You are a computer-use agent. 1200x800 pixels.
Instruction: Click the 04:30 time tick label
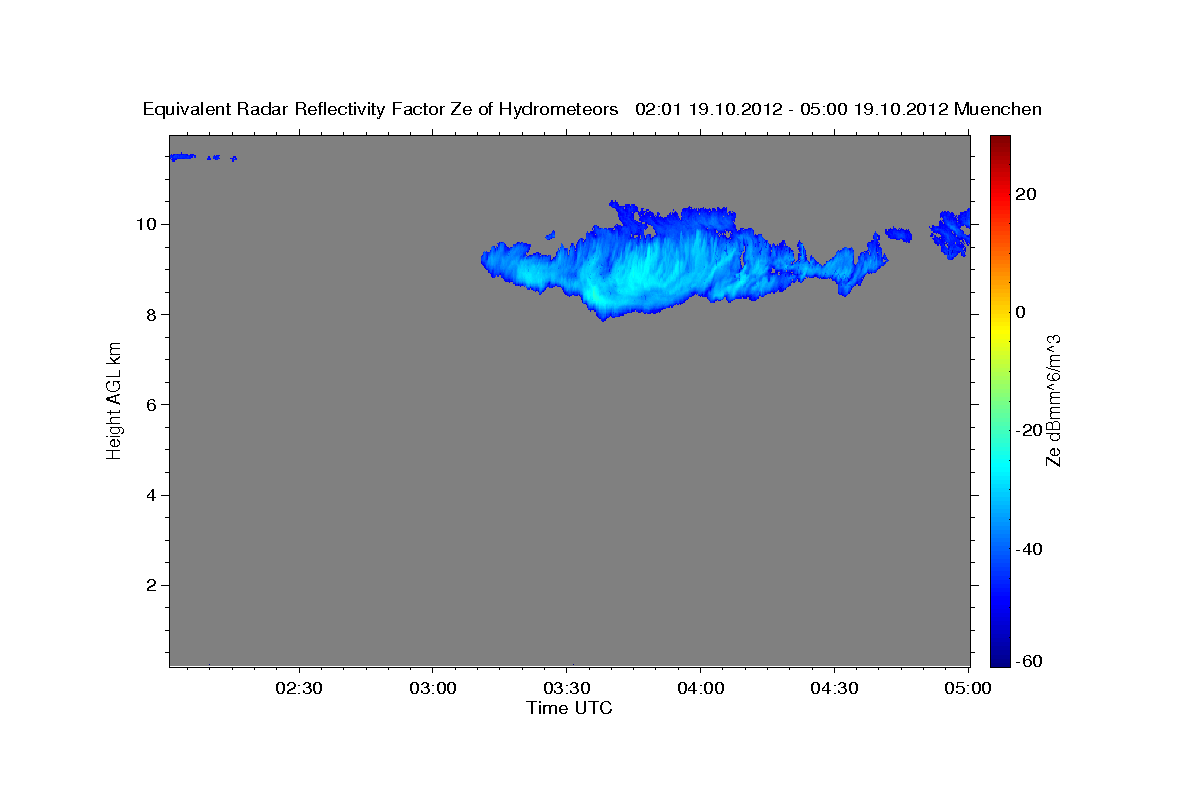(834, 688)
